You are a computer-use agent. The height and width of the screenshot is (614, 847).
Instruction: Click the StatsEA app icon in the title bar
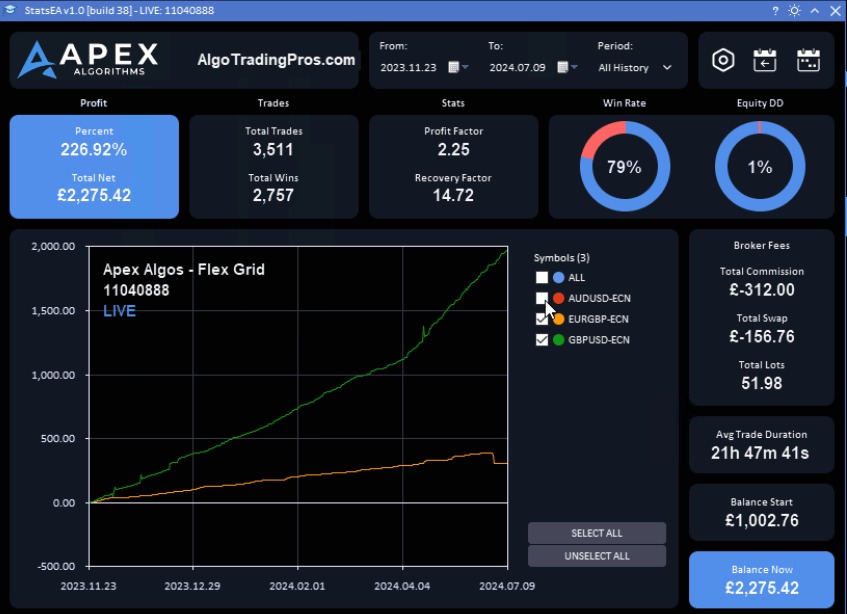click(x=10, y=10)
